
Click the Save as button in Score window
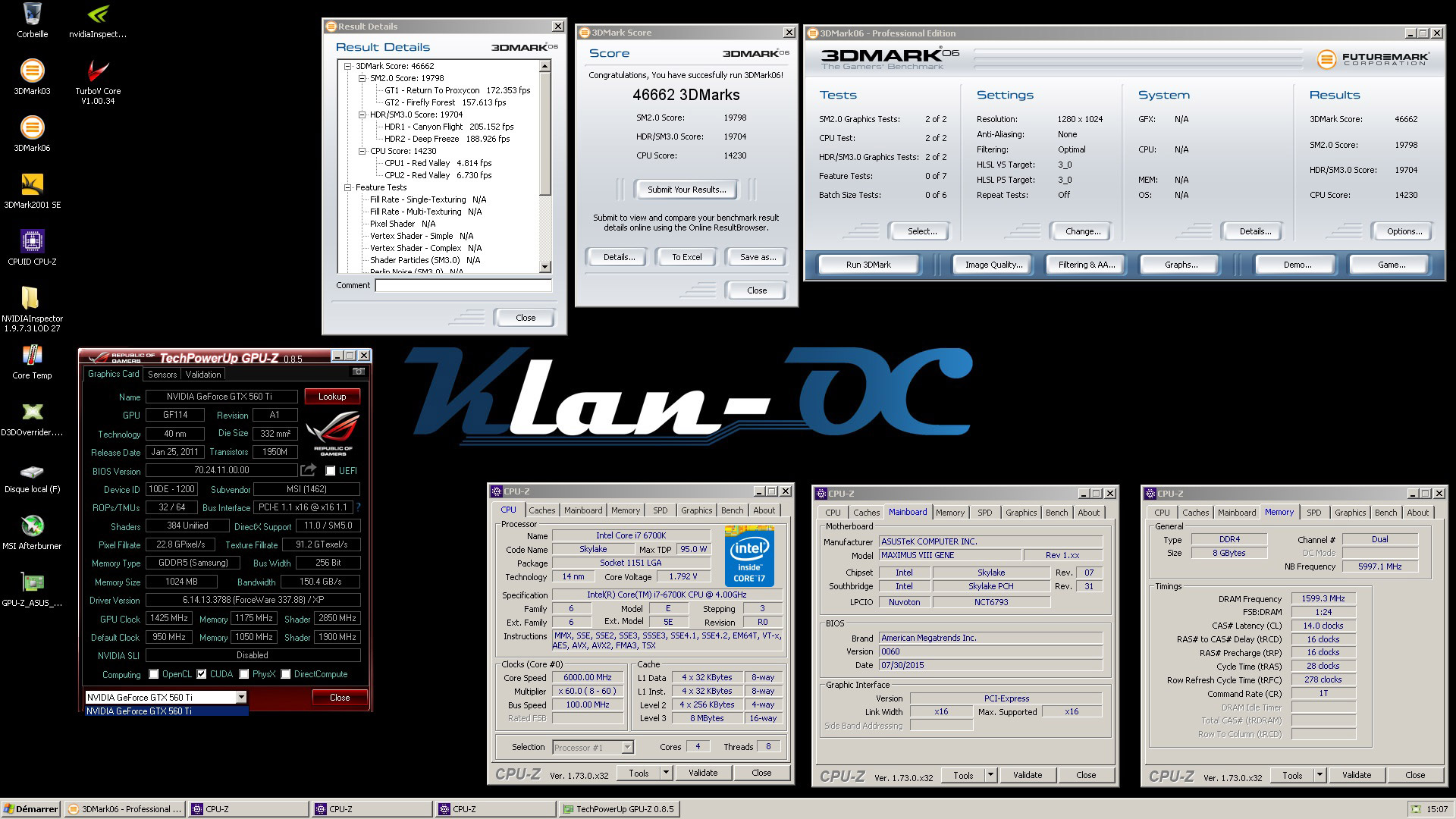pyautogui.click(x=758, y=257)
